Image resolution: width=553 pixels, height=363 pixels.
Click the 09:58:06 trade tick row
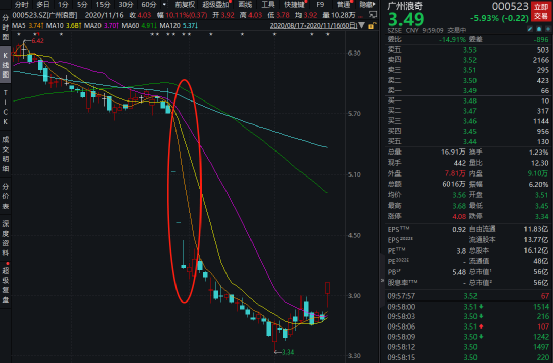click(x=468, y=327)
